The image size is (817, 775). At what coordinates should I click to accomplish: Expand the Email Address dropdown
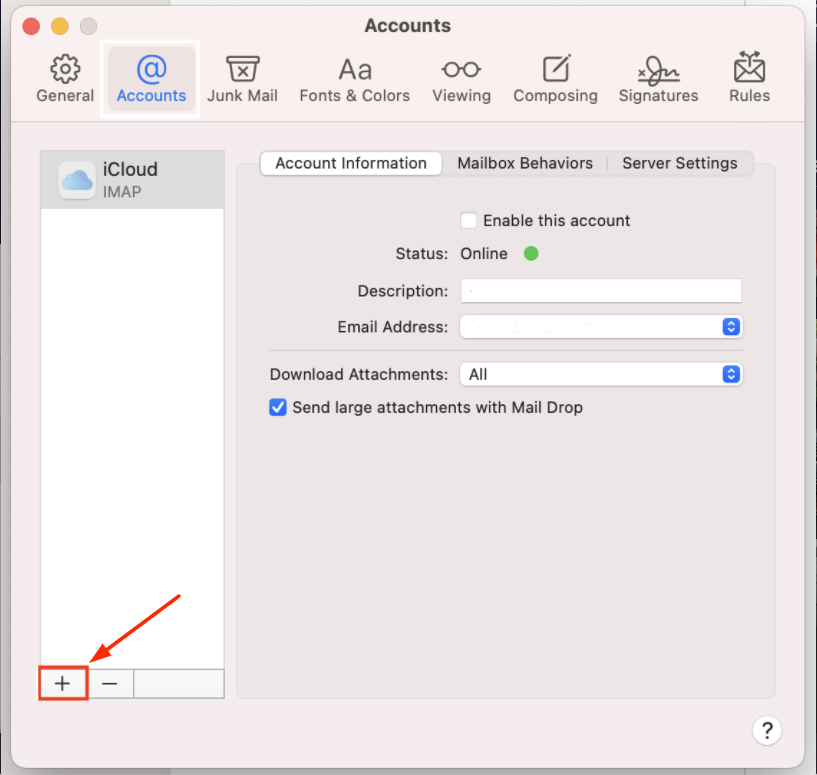click(731, 327)
